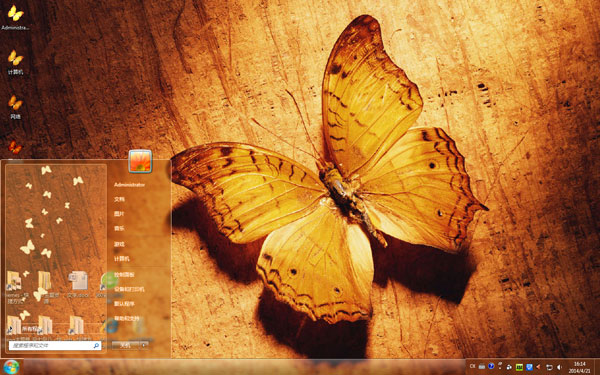Click the blue round help icon in taskbar
Image resolution: width=600 pixels, height=375 pixels.
[x=491, y=366]
